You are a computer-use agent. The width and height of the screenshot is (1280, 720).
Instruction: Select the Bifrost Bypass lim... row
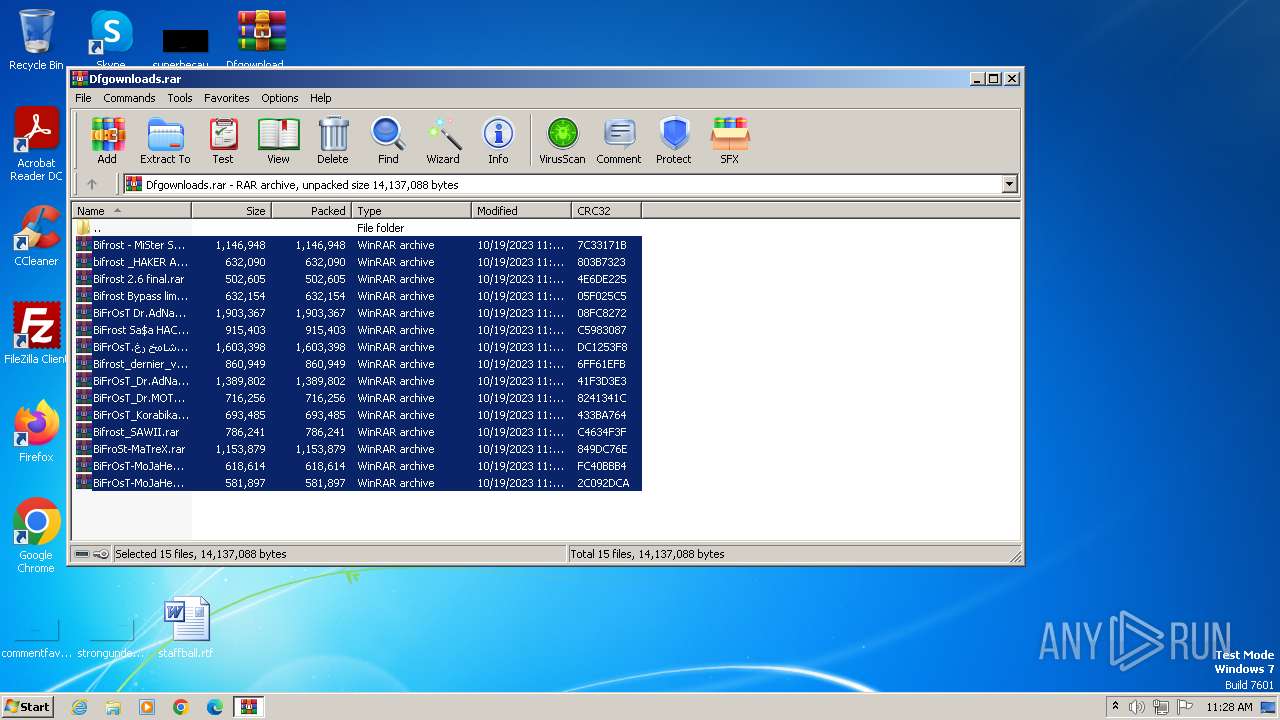357,296
